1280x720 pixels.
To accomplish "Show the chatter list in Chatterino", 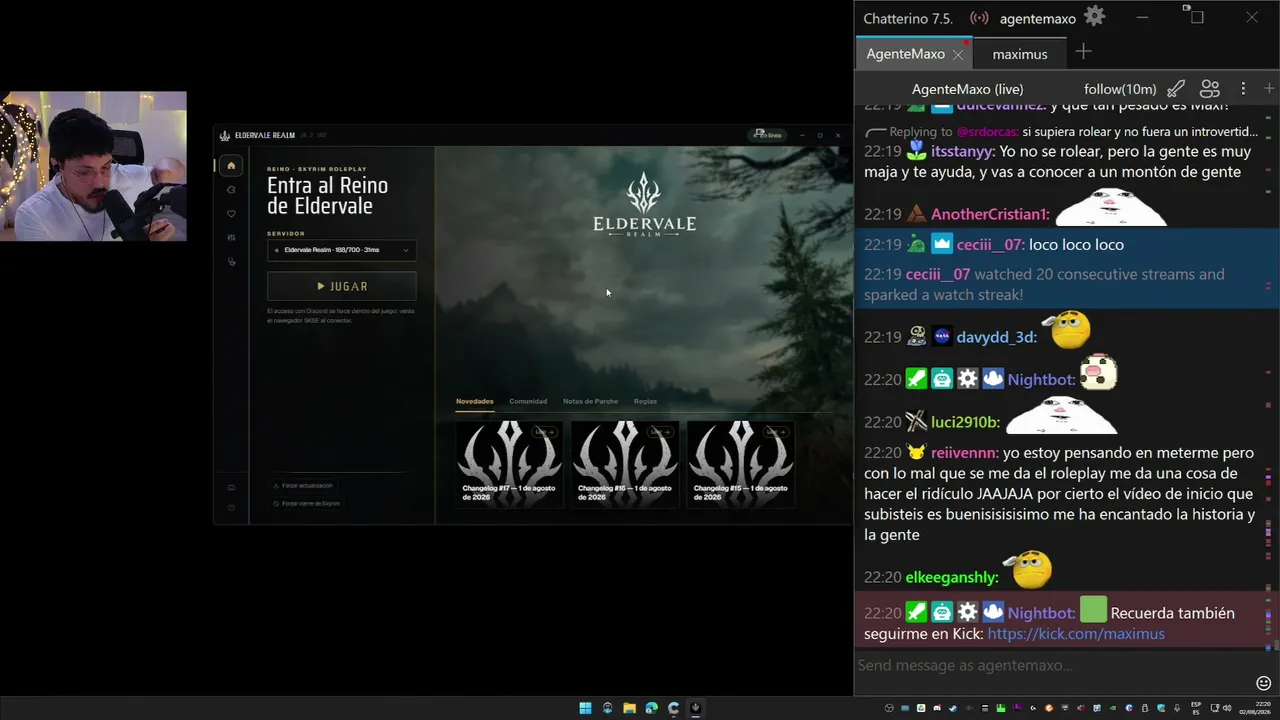I will point(1210,89).
